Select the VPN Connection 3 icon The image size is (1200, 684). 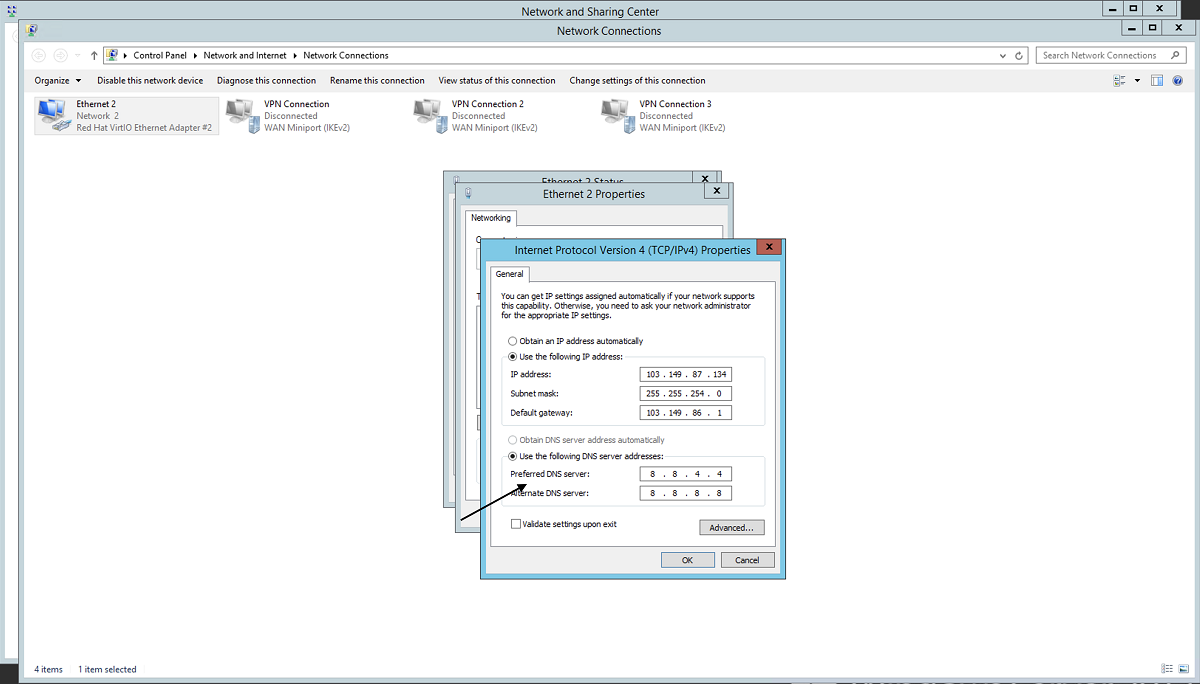(x=616, y=115)
